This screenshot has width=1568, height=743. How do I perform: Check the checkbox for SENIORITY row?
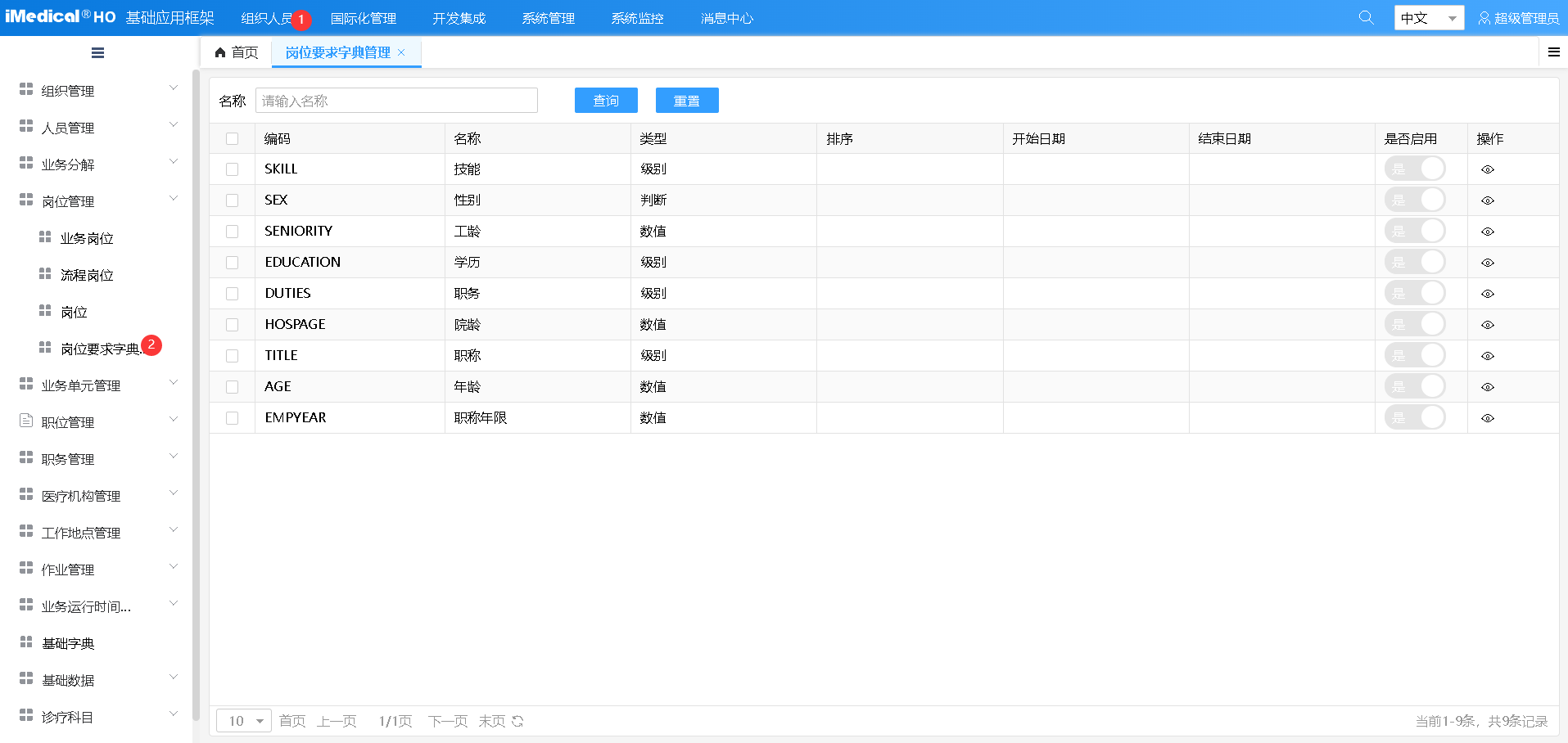(233, 232)
